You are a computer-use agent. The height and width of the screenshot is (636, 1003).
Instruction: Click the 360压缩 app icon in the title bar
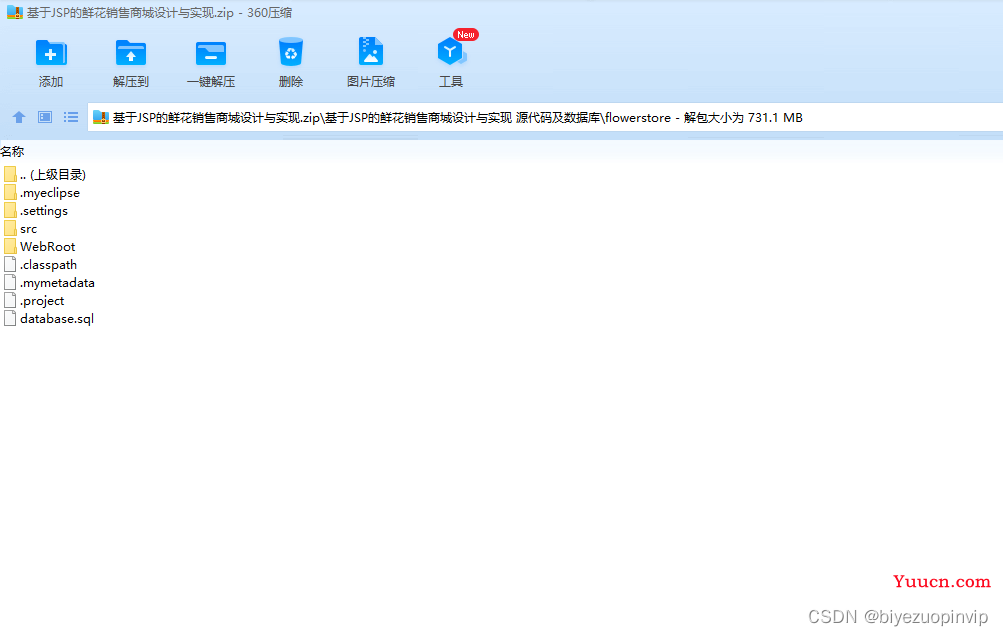[x=15, y=12]
